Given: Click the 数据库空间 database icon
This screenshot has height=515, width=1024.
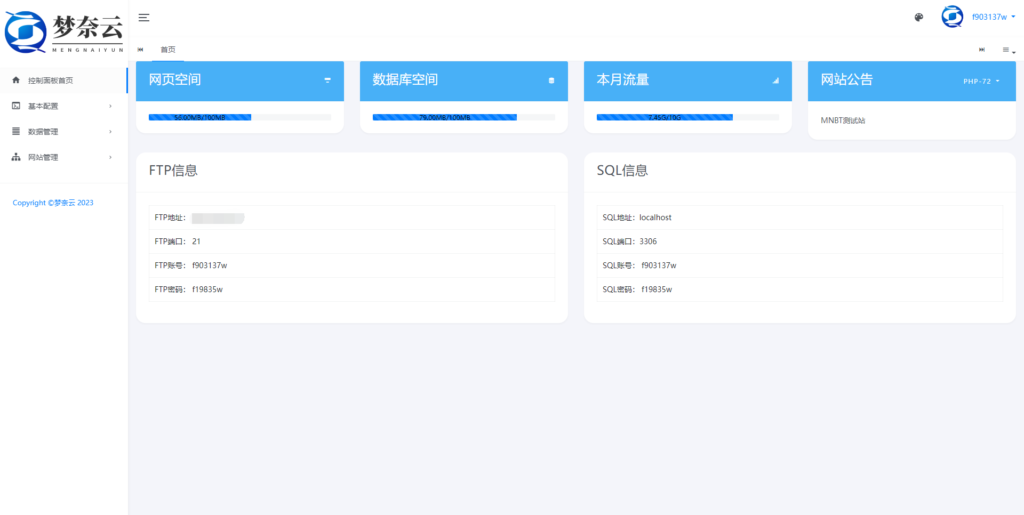Looking at the screenshot, I should coord(551,80).
